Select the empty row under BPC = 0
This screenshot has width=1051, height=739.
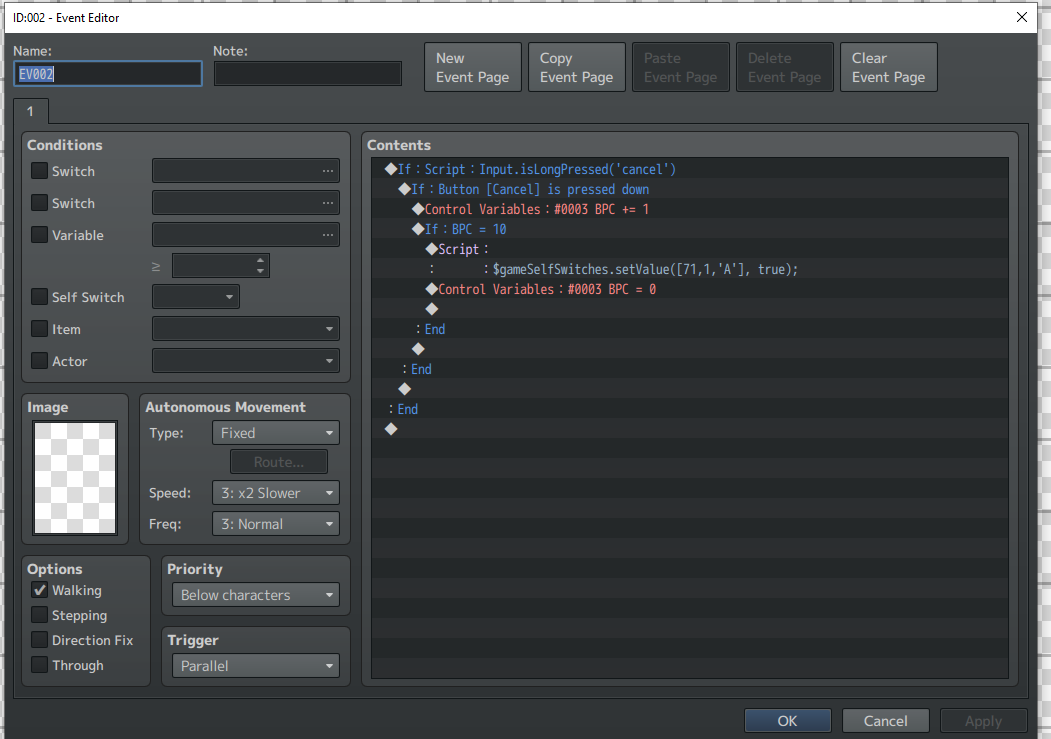point(690,309)
